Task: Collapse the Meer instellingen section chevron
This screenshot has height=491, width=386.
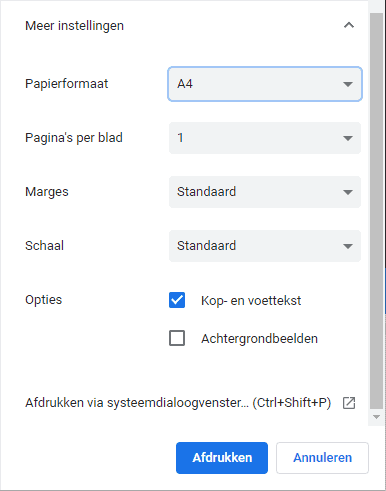Action: coord(349,25)
